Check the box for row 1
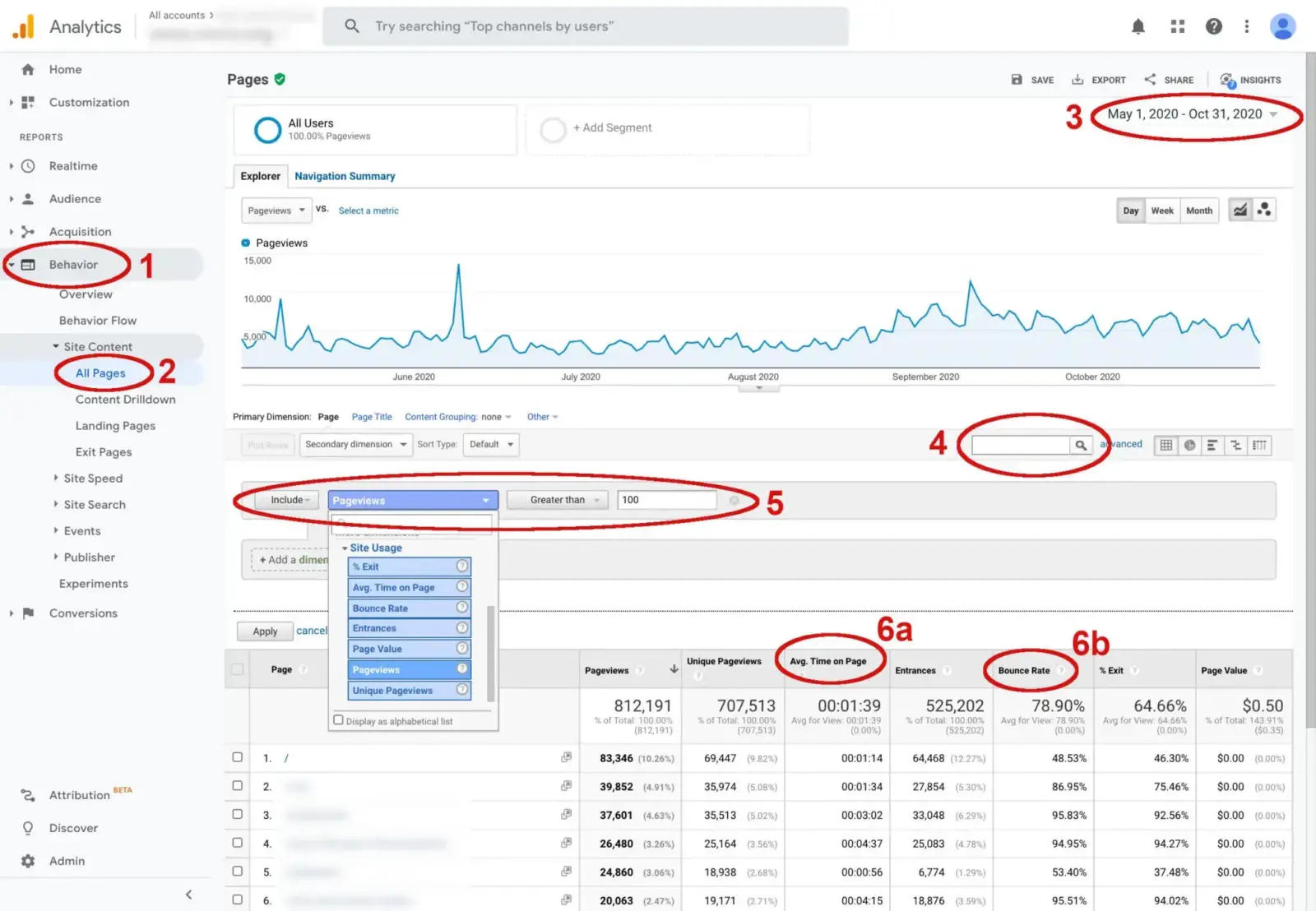The height and width of the screenshot is (911, 1316). [238, 757]
